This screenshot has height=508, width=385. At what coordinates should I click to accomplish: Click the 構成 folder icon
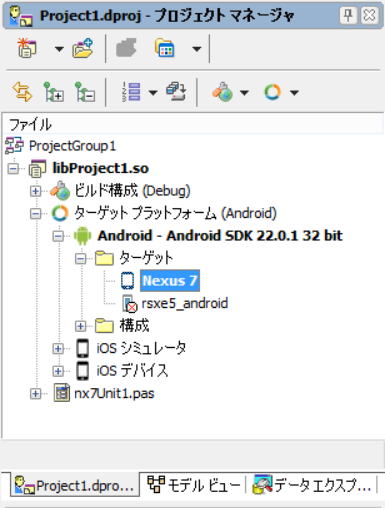[104, 326]
